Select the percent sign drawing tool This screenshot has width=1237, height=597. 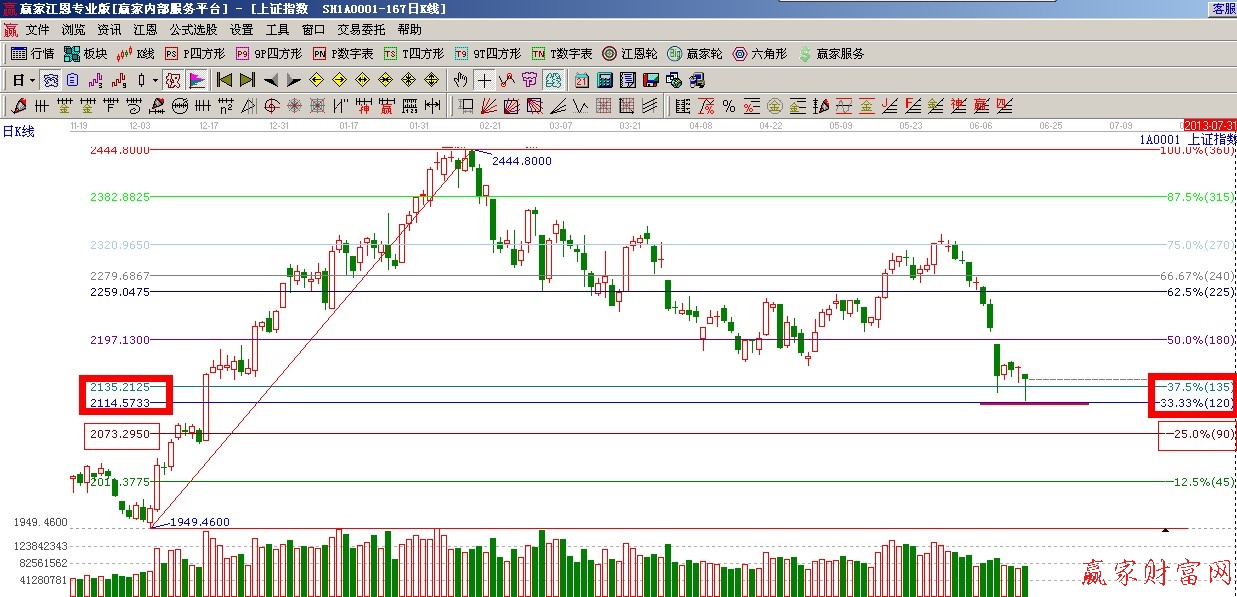pos(729,106)
